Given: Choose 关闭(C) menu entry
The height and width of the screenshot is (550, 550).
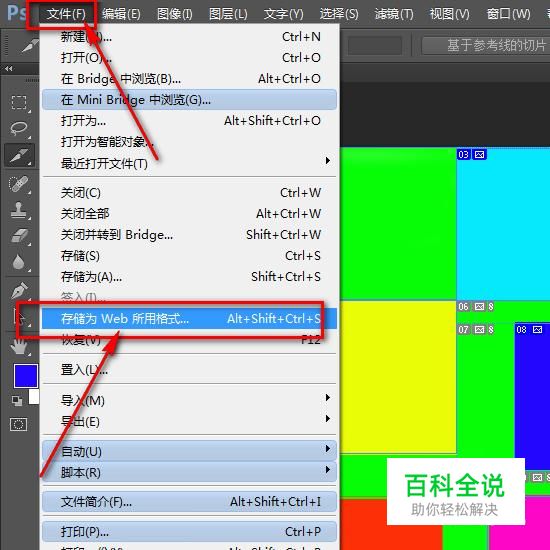Looking at the screenshot, I should pyautogui.click(x=189, y=193).
